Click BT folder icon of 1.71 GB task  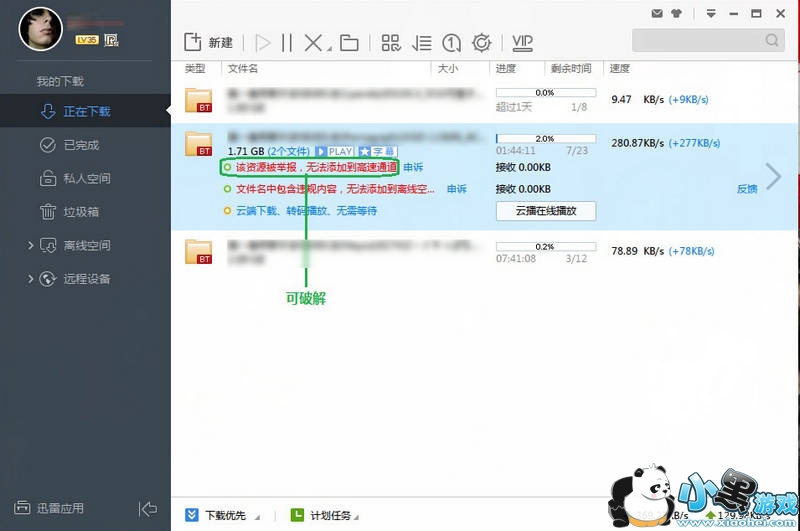(x=198, y=144)
